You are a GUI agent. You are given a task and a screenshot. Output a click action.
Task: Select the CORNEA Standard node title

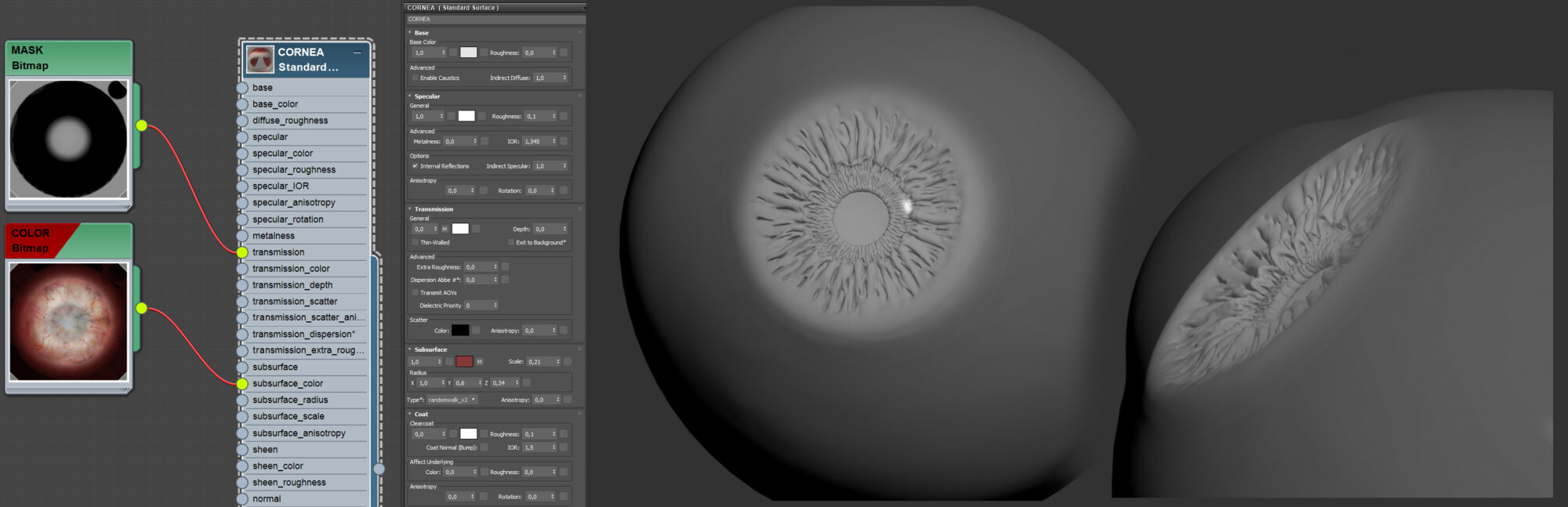click(x=309, y=60)
